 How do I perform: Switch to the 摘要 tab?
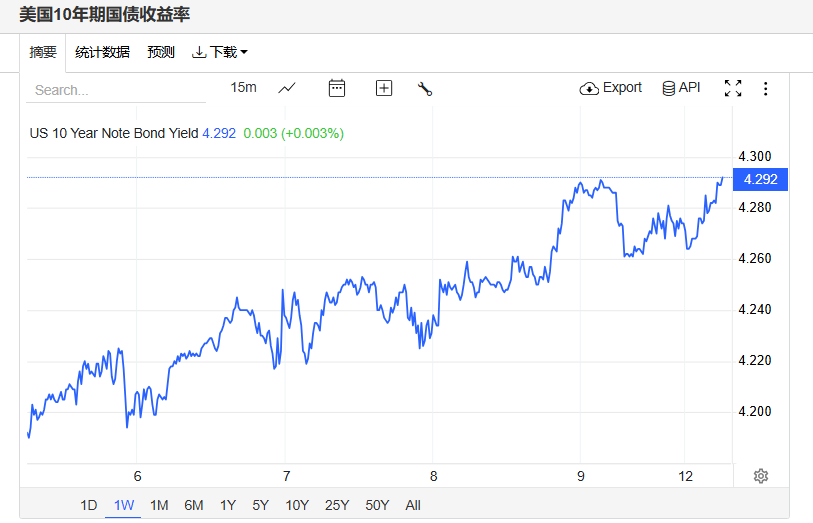click(43, 52)
